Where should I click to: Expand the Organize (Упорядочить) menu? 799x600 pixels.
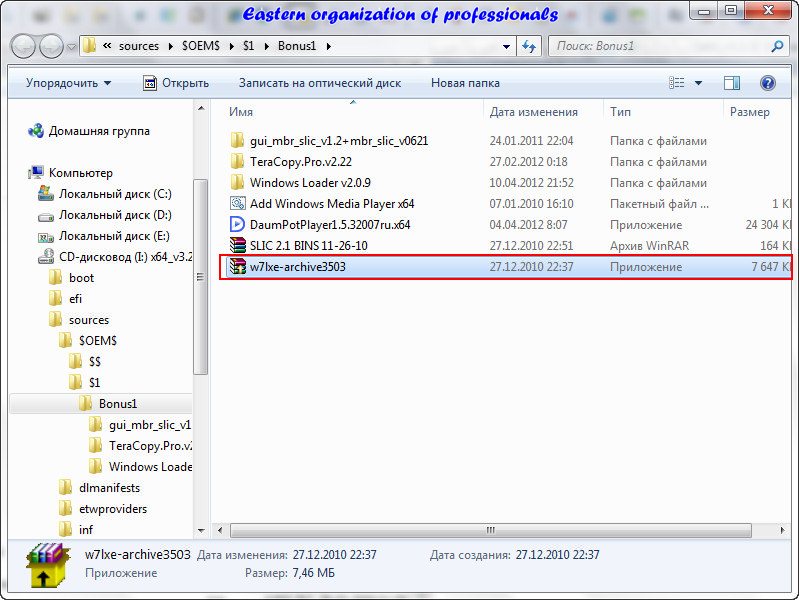click(x=68, y=83)
